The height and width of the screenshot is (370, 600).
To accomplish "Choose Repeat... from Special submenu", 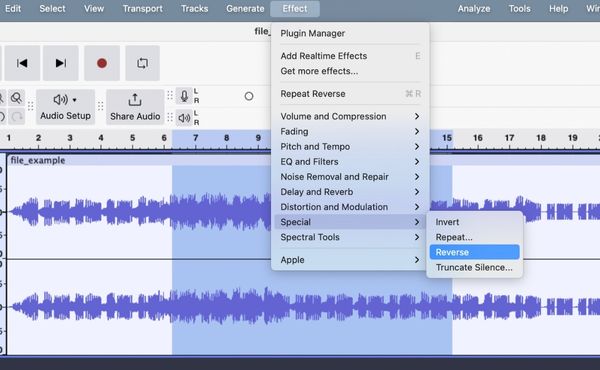I will [474, 237].
